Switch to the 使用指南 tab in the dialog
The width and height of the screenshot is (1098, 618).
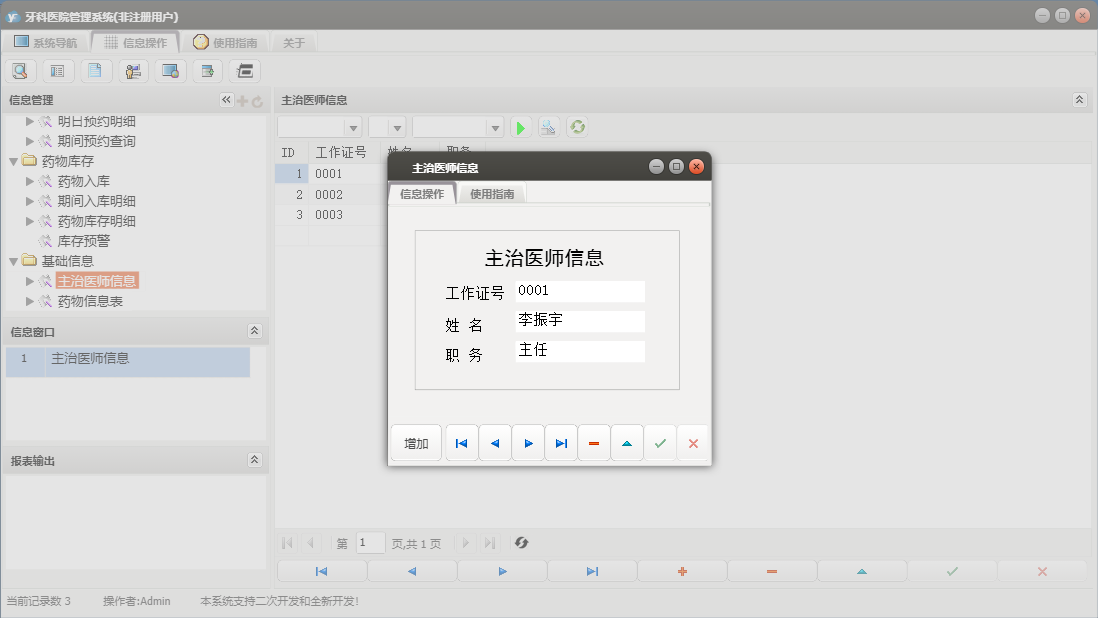coord(492,193)
